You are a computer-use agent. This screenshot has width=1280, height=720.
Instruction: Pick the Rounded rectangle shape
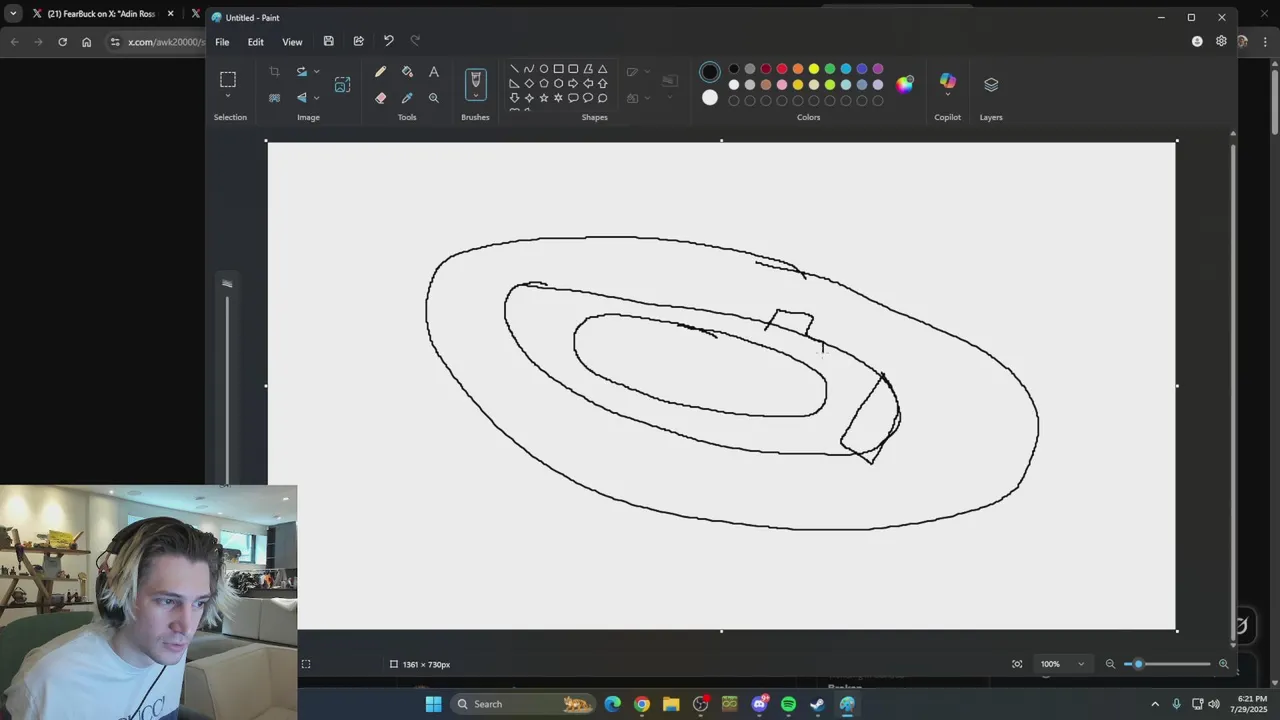coord(573,69)
